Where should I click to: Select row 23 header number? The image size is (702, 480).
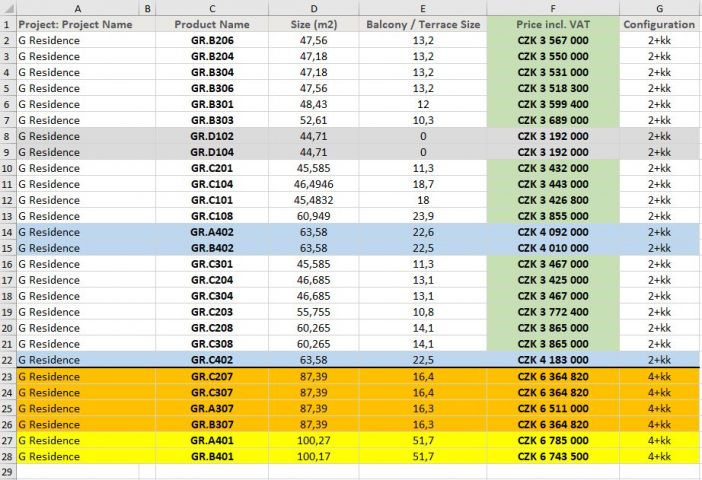tap(7, 376)
